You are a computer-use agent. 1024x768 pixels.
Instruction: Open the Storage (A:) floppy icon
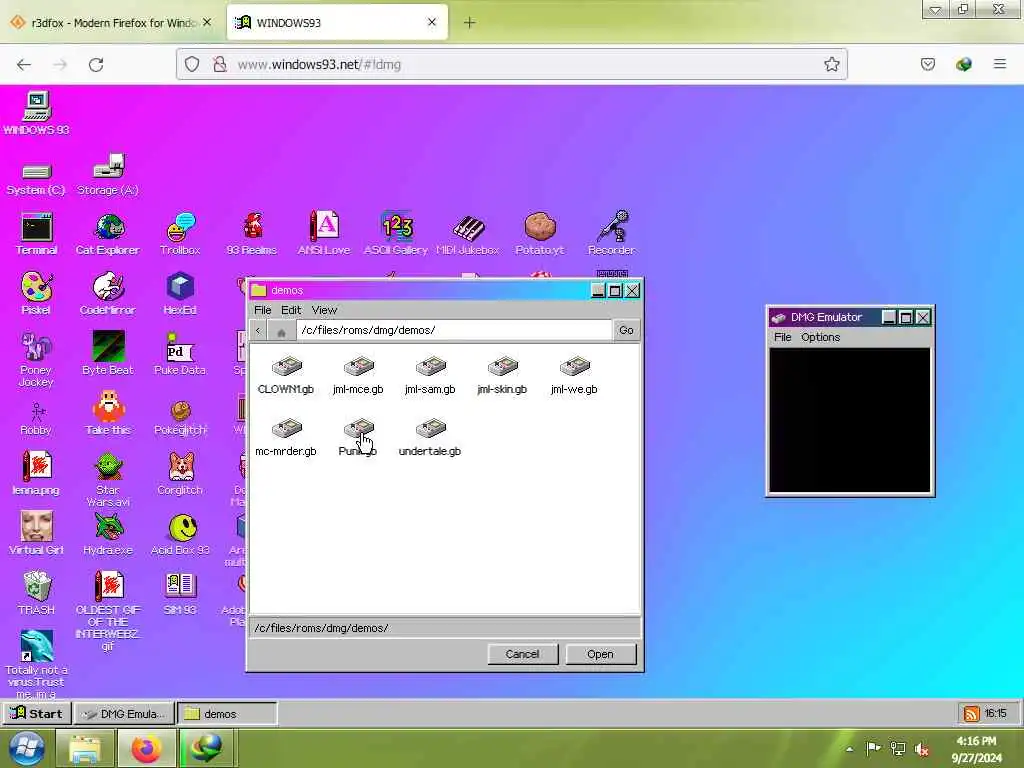pos(108,175)
